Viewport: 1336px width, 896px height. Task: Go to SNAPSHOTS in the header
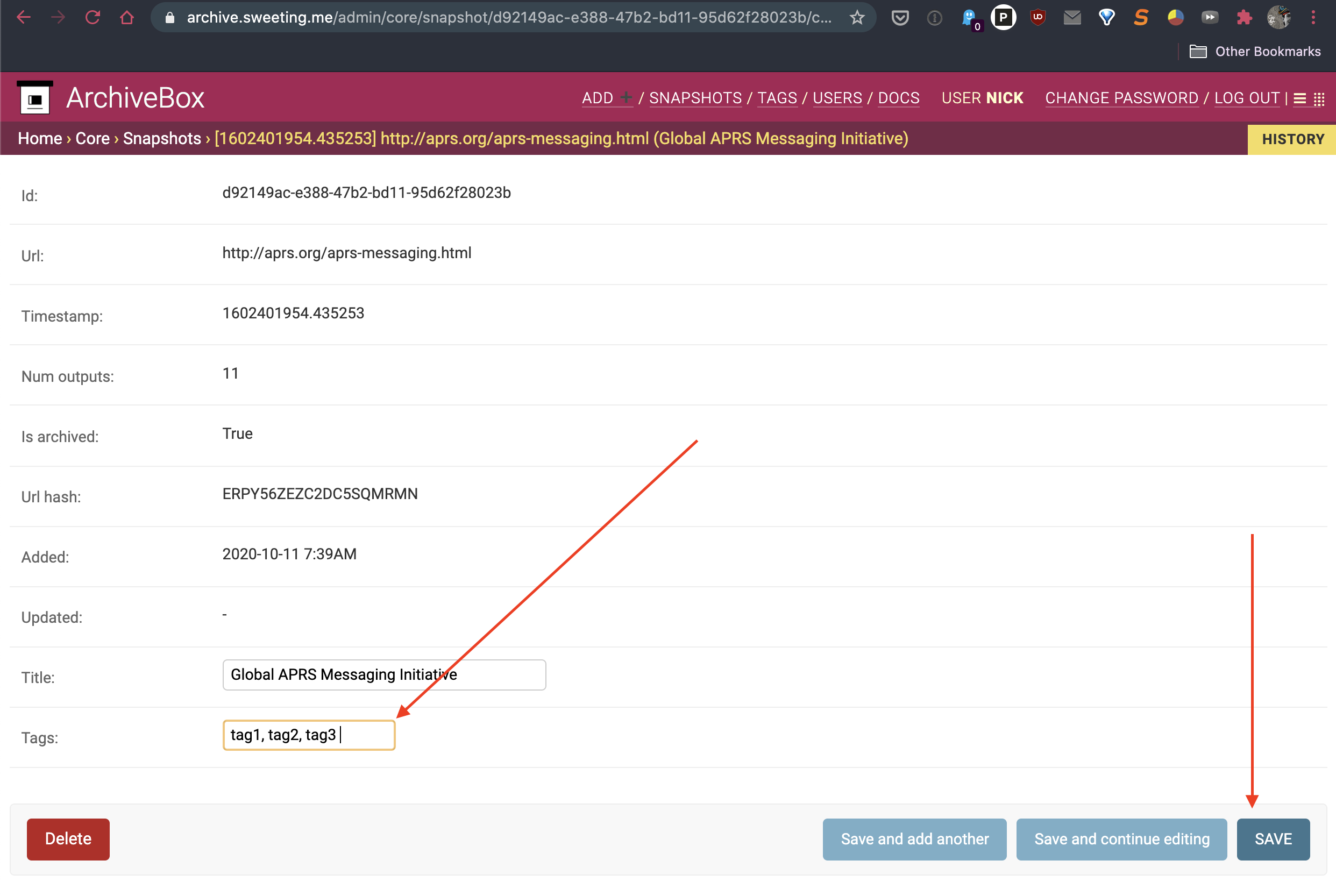pyautogui.click(x=695, y=98)
